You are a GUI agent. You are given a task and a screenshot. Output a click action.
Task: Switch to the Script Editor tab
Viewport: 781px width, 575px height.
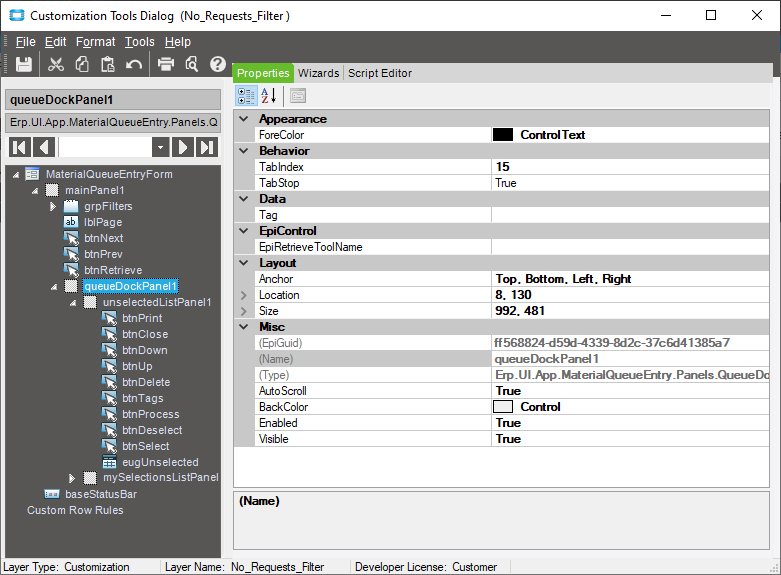[x=380, y=73]
